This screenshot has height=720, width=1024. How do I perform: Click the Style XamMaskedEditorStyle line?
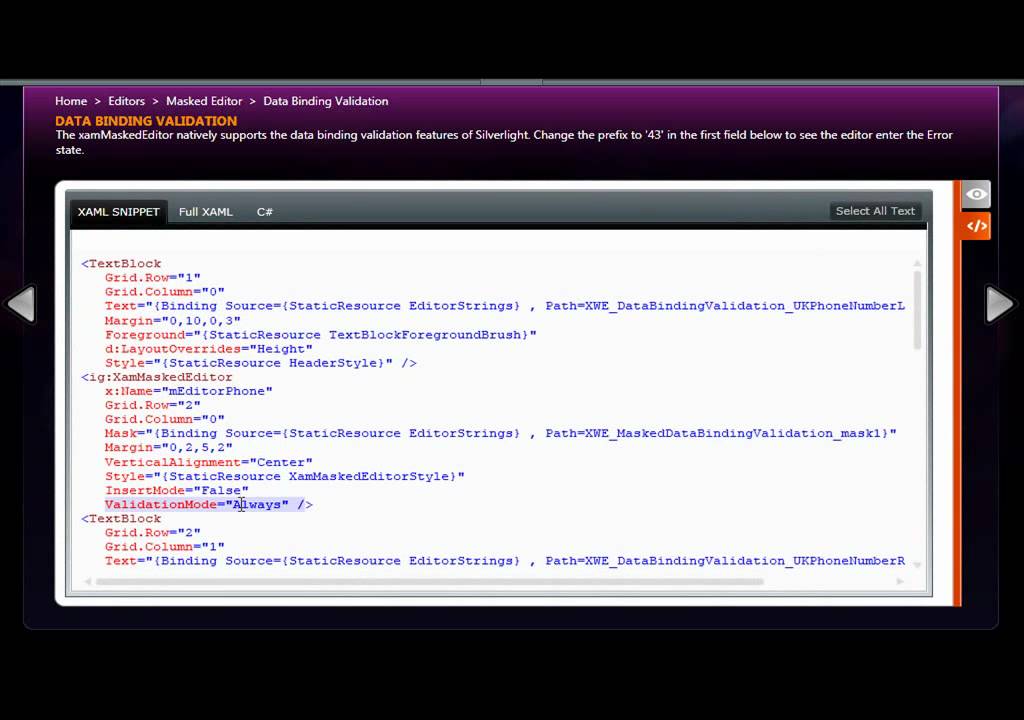tap(284, 476)
